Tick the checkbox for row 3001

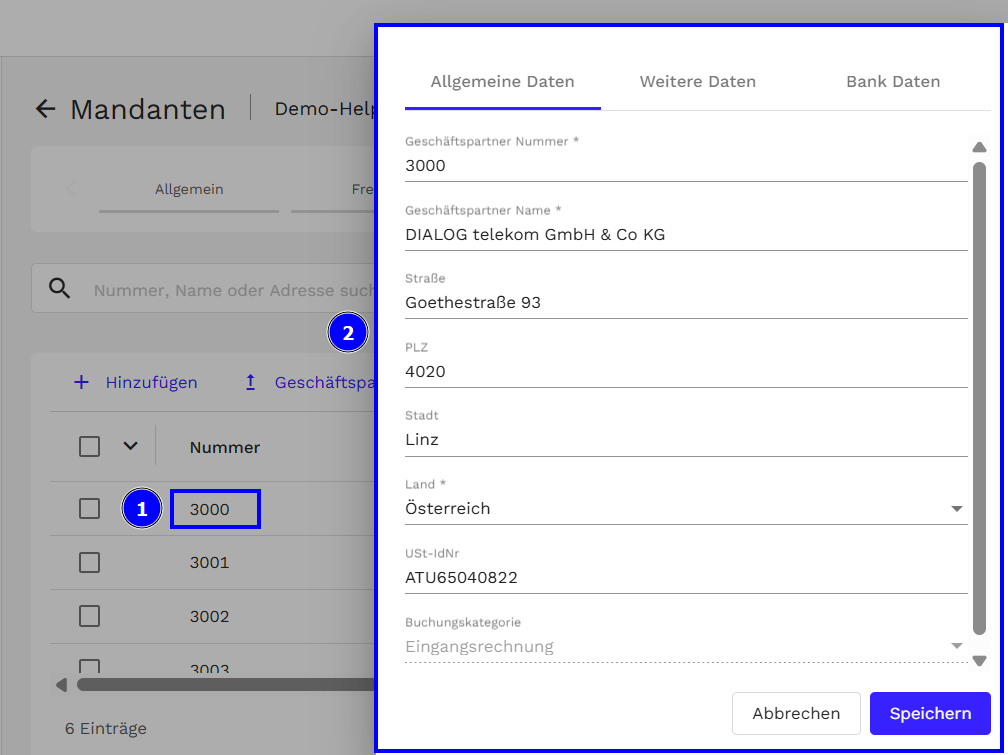pos(90,562)
